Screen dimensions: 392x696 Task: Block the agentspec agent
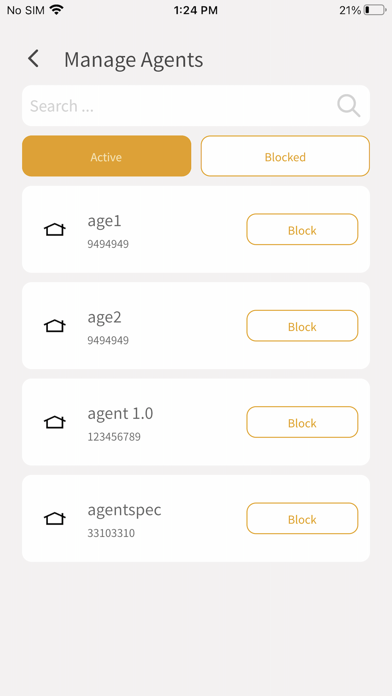(302, 518)
